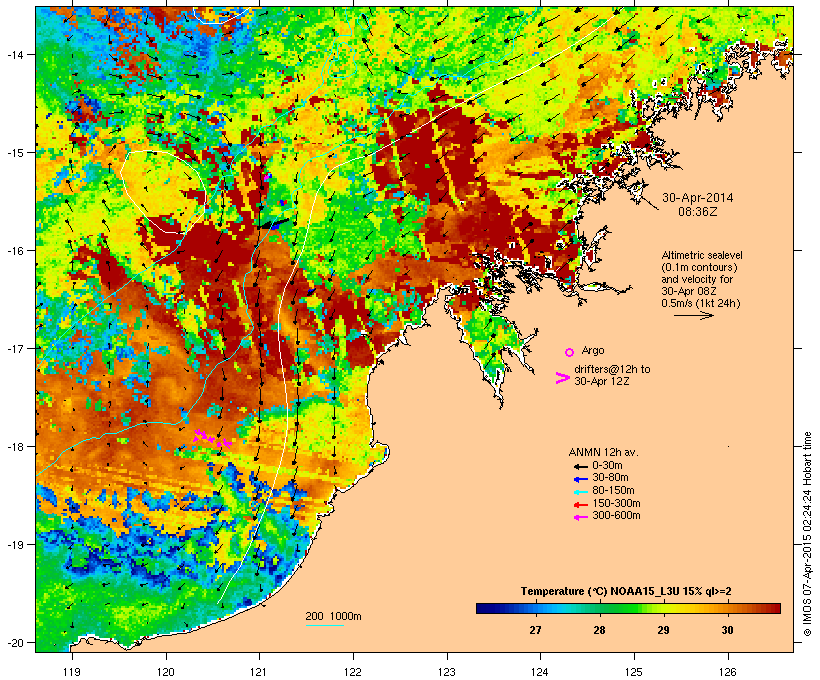Click the longitude axis label 119

point(72,672)
